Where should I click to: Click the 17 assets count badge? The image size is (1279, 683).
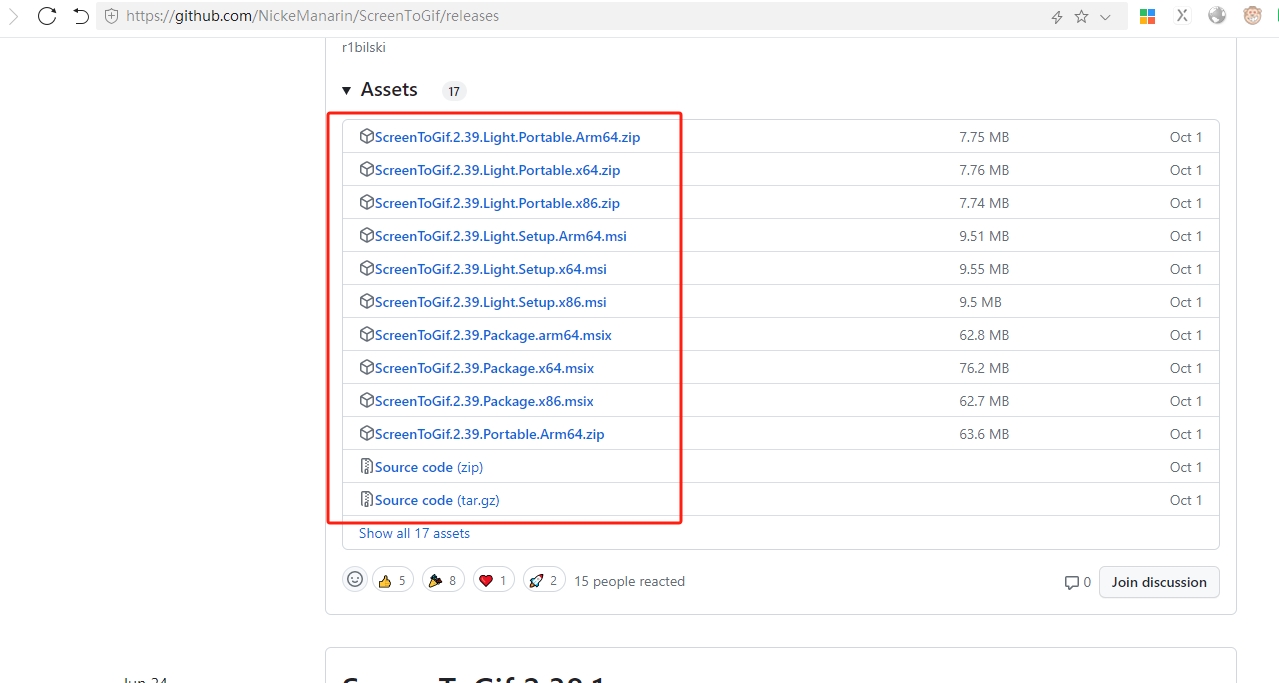coord(454,91)
